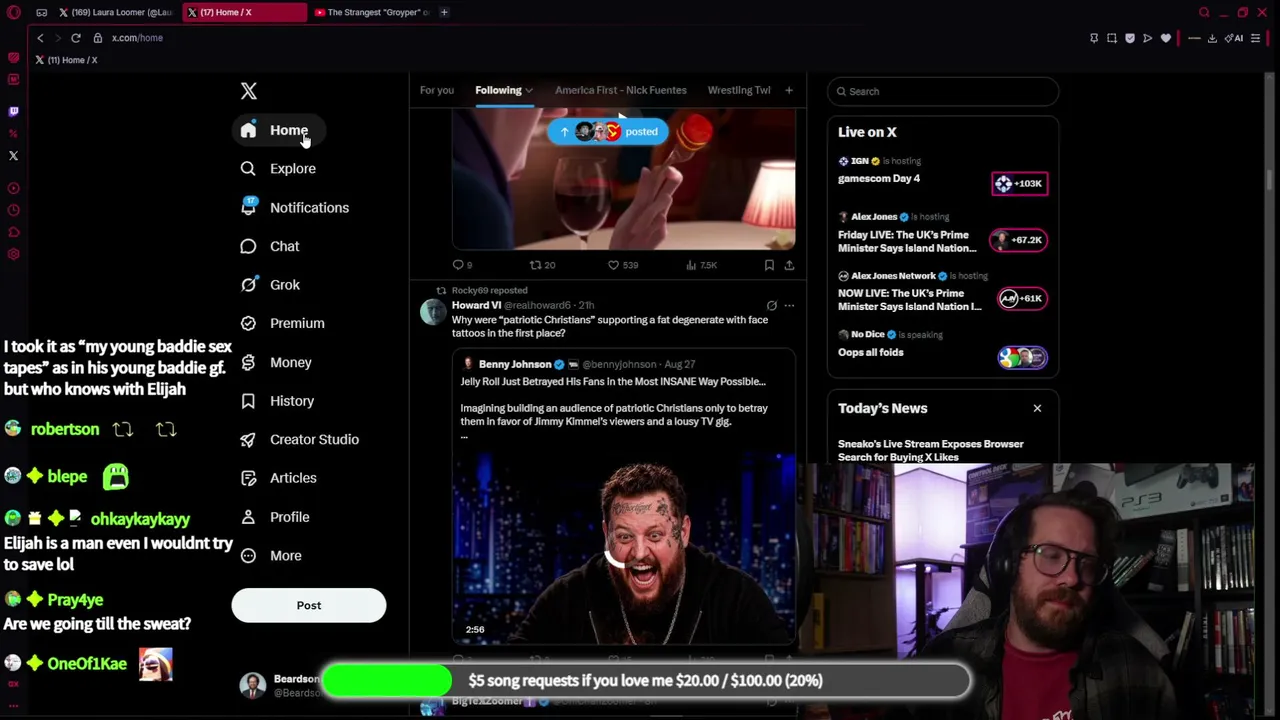Image resolution: width=1280 pixels, height=720 pixels.
Task: Open Howard VI's profile avatar
Action: pyautogui.click(x=433, y=312)
